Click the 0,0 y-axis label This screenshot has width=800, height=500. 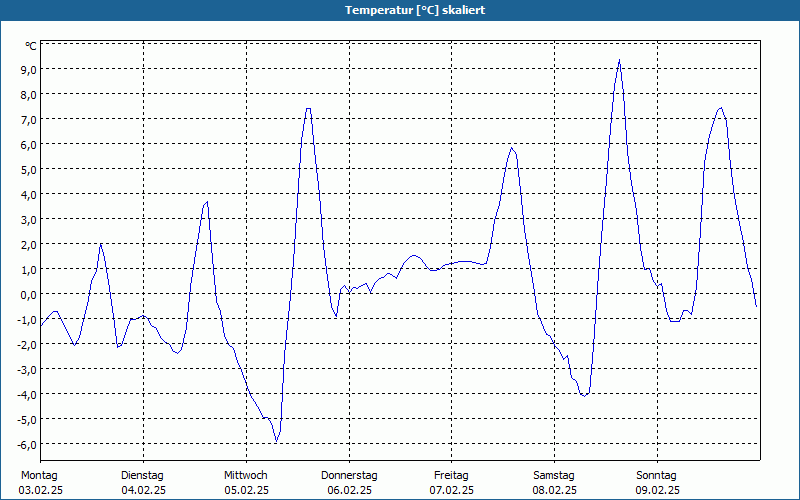[29, 294]
